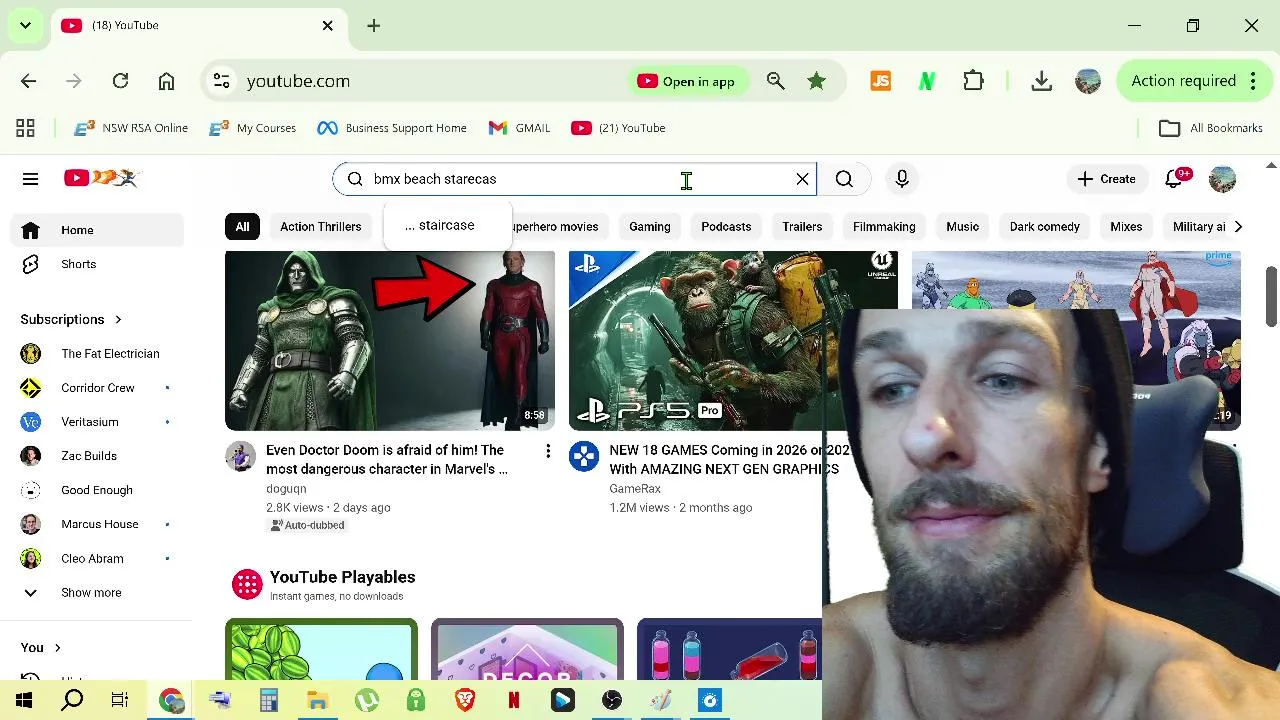Open the extensions puzzle icon

tap(973, 81)
